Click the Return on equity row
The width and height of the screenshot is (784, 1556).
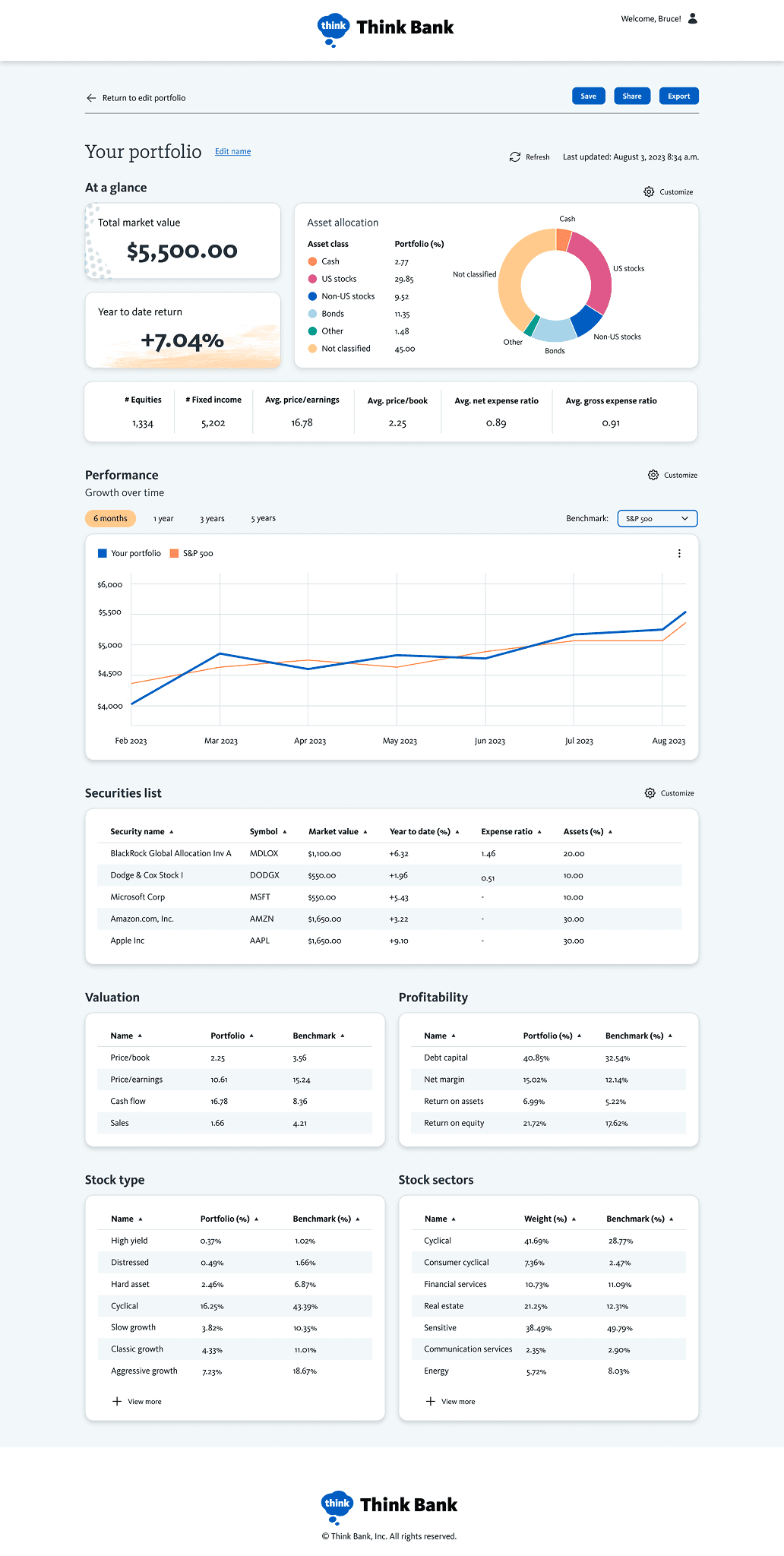548,1123
